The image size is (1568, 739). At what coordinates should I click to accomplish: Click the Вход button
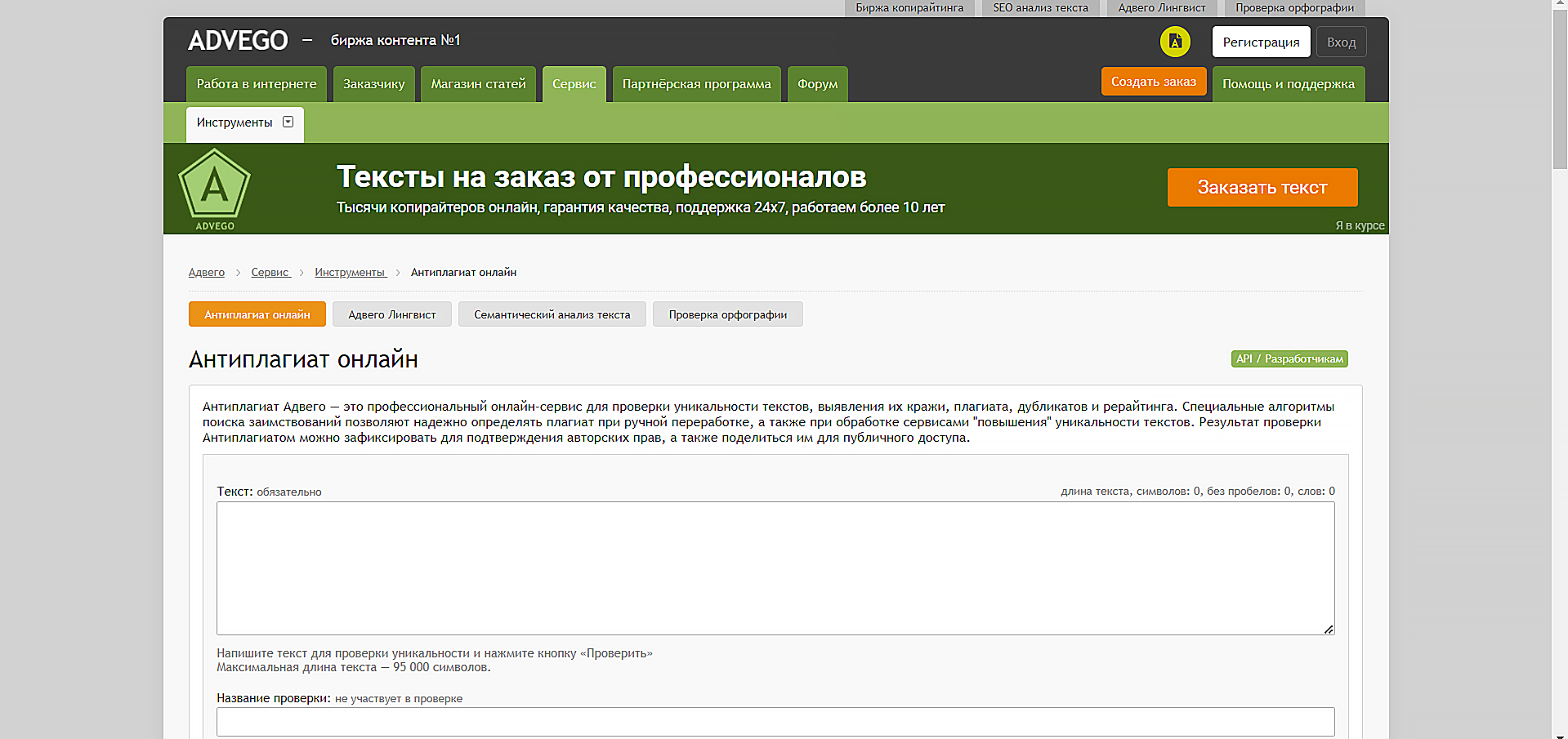point(1341,42)
